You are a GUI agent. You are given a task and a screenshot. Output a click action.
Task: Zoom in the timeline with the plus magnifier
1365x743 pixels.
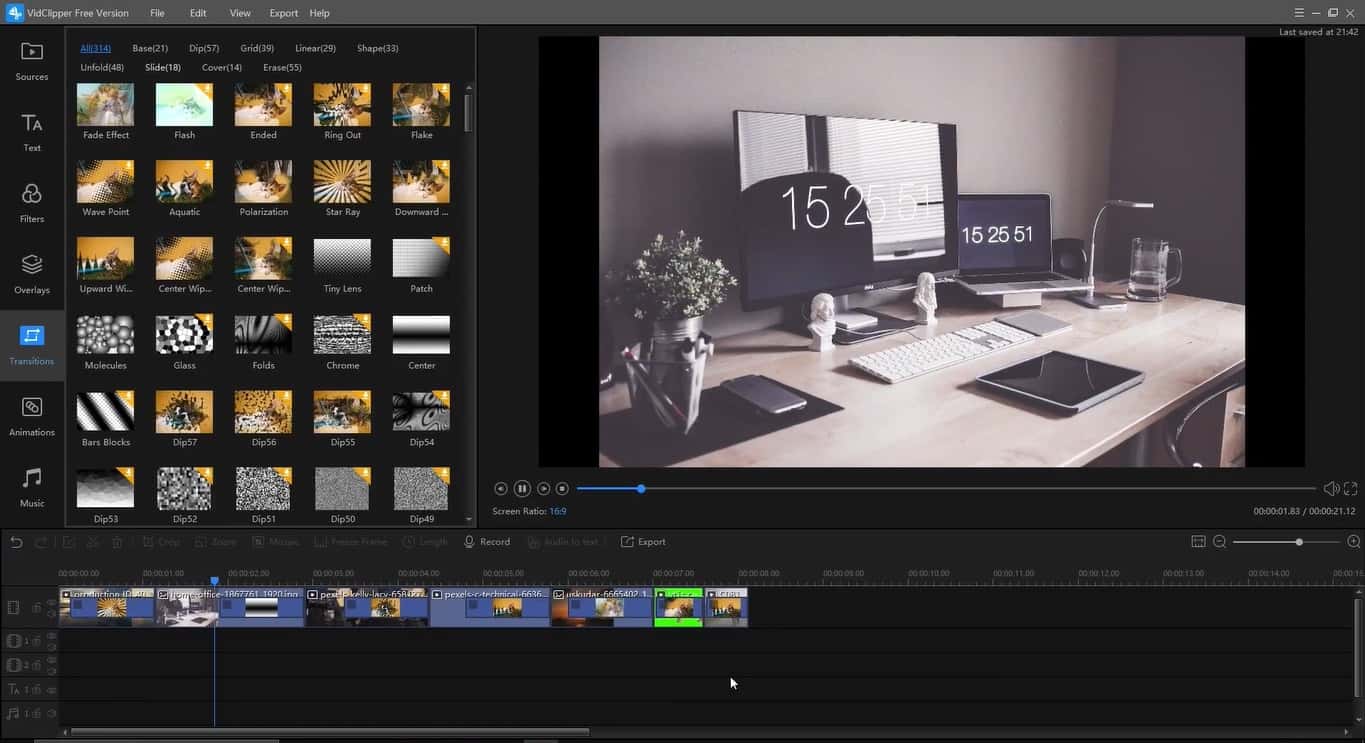1354,542
